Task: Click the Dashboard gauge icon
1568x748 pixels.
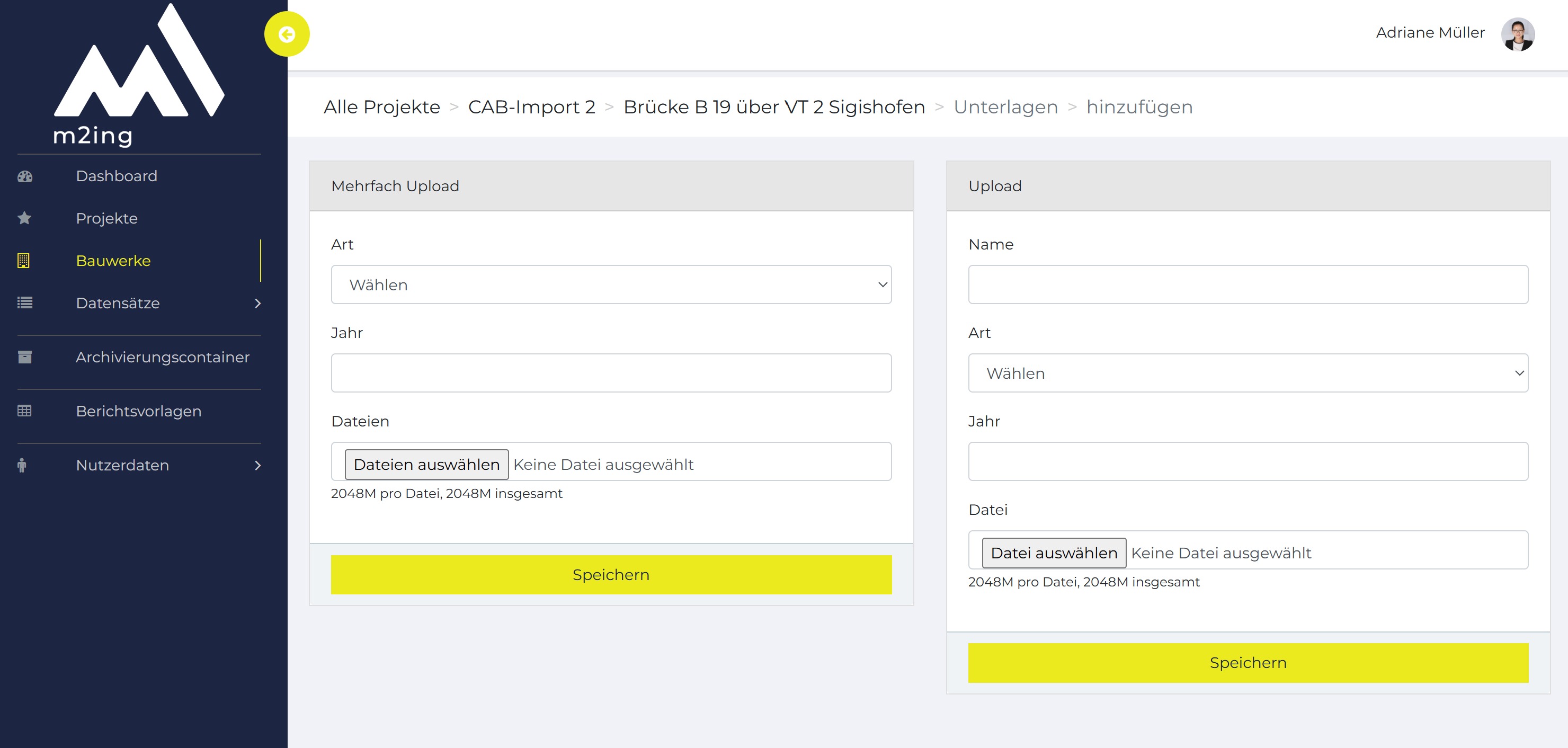Action: tap(24, 176)
